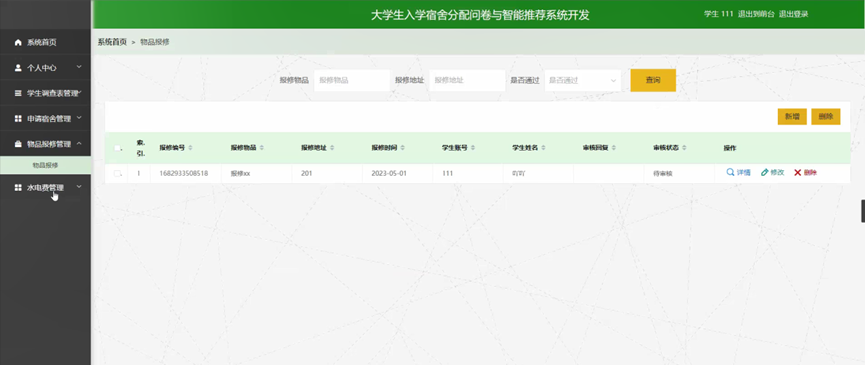Sort by the 审核回复 column arrows
This screenshot has height=365, width=865.
(614, 148)
